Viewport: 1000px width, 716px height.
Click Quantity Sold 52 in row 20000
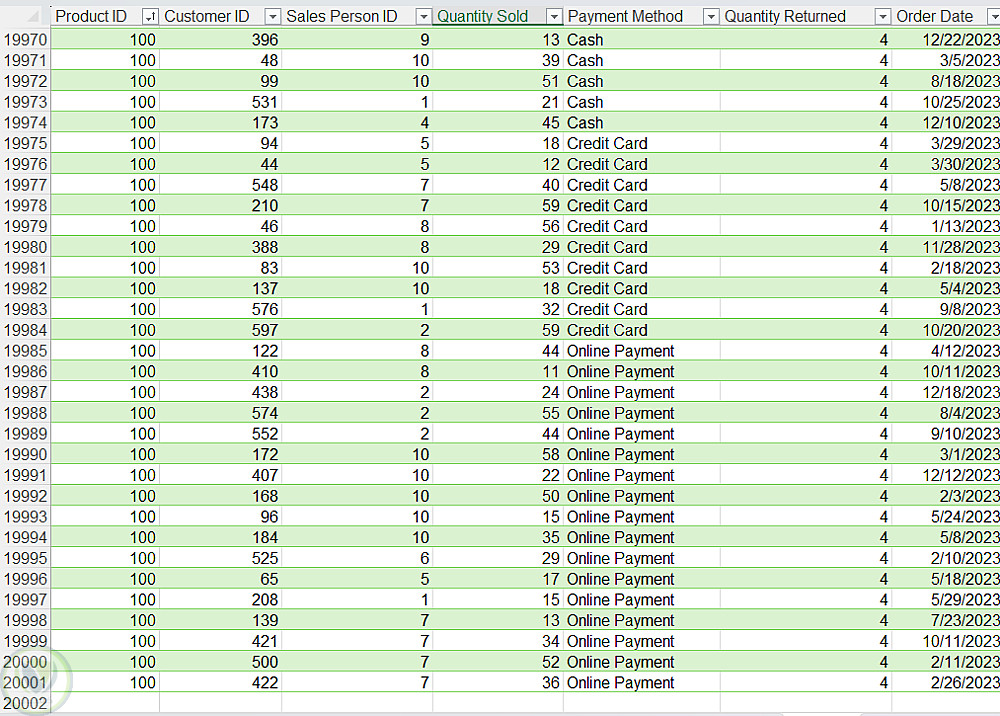click(x=498, y=662)
